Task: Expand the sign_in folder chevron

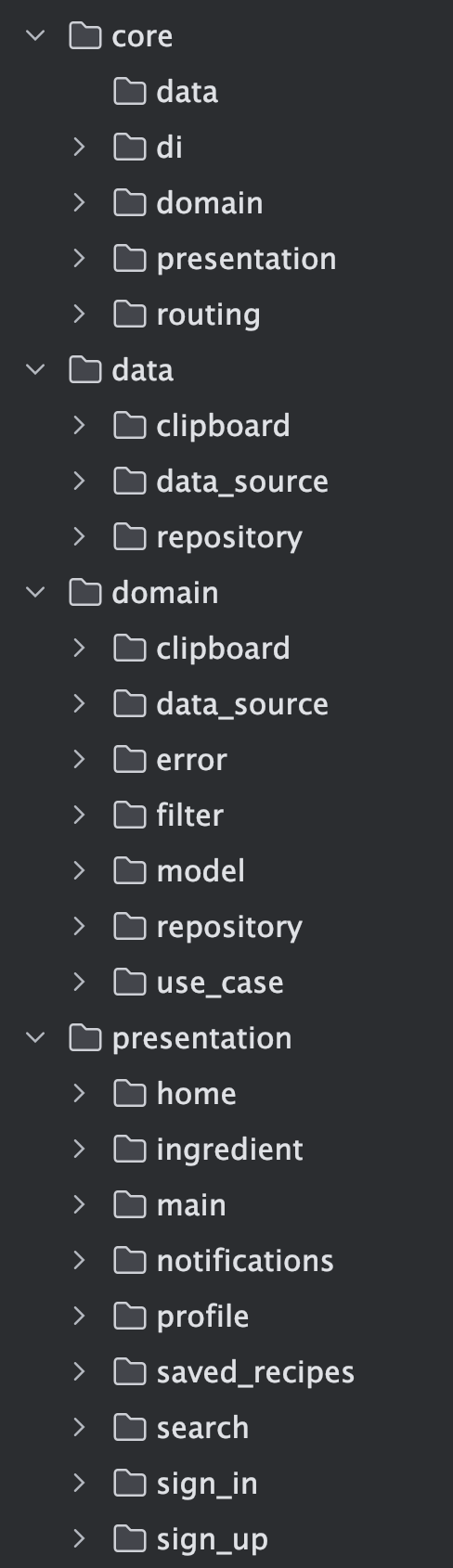Action: pos(80,1484)
